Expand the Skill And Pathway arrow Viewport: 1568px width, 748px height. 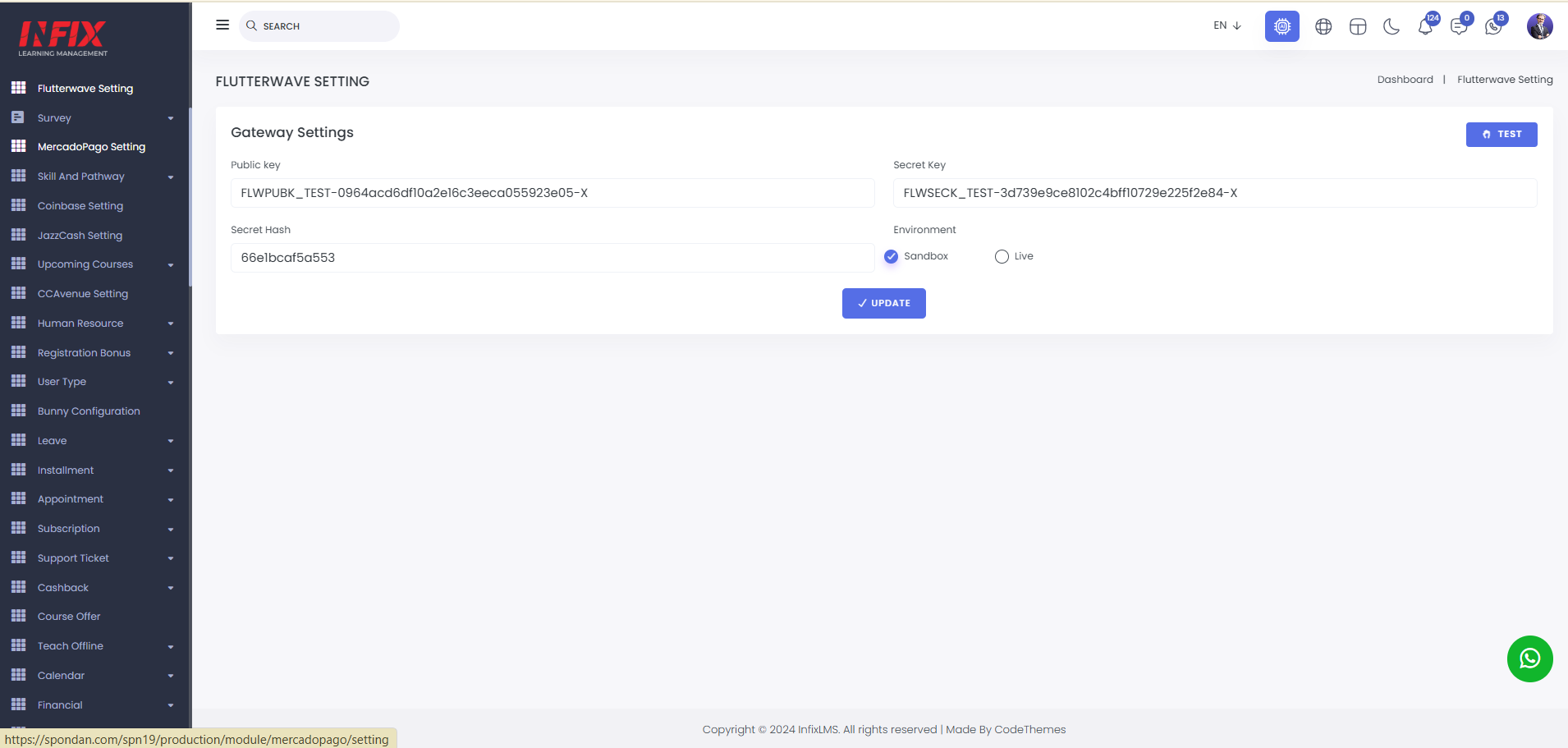tap(171, 177)
